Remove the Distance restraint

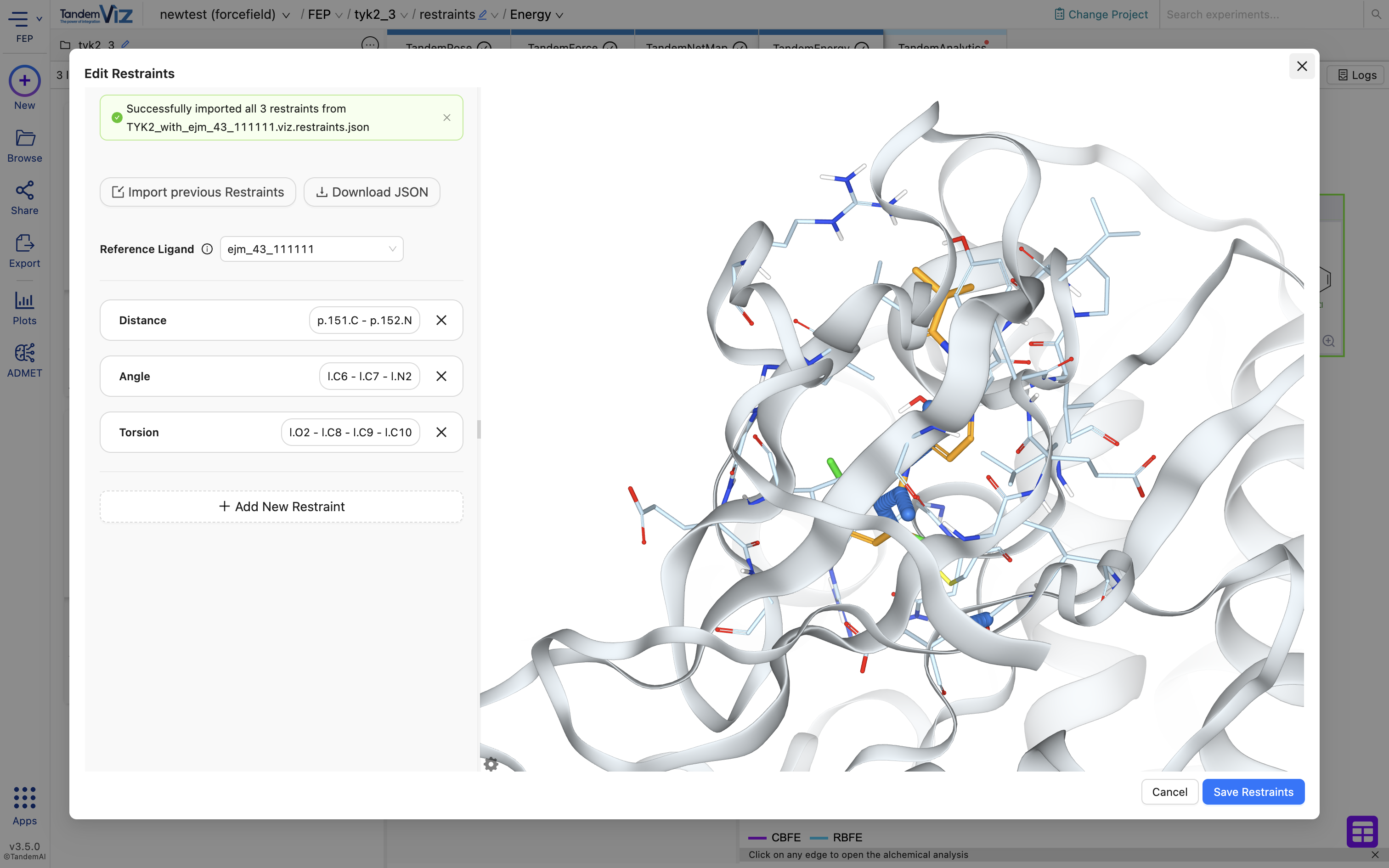pos(441,321)
